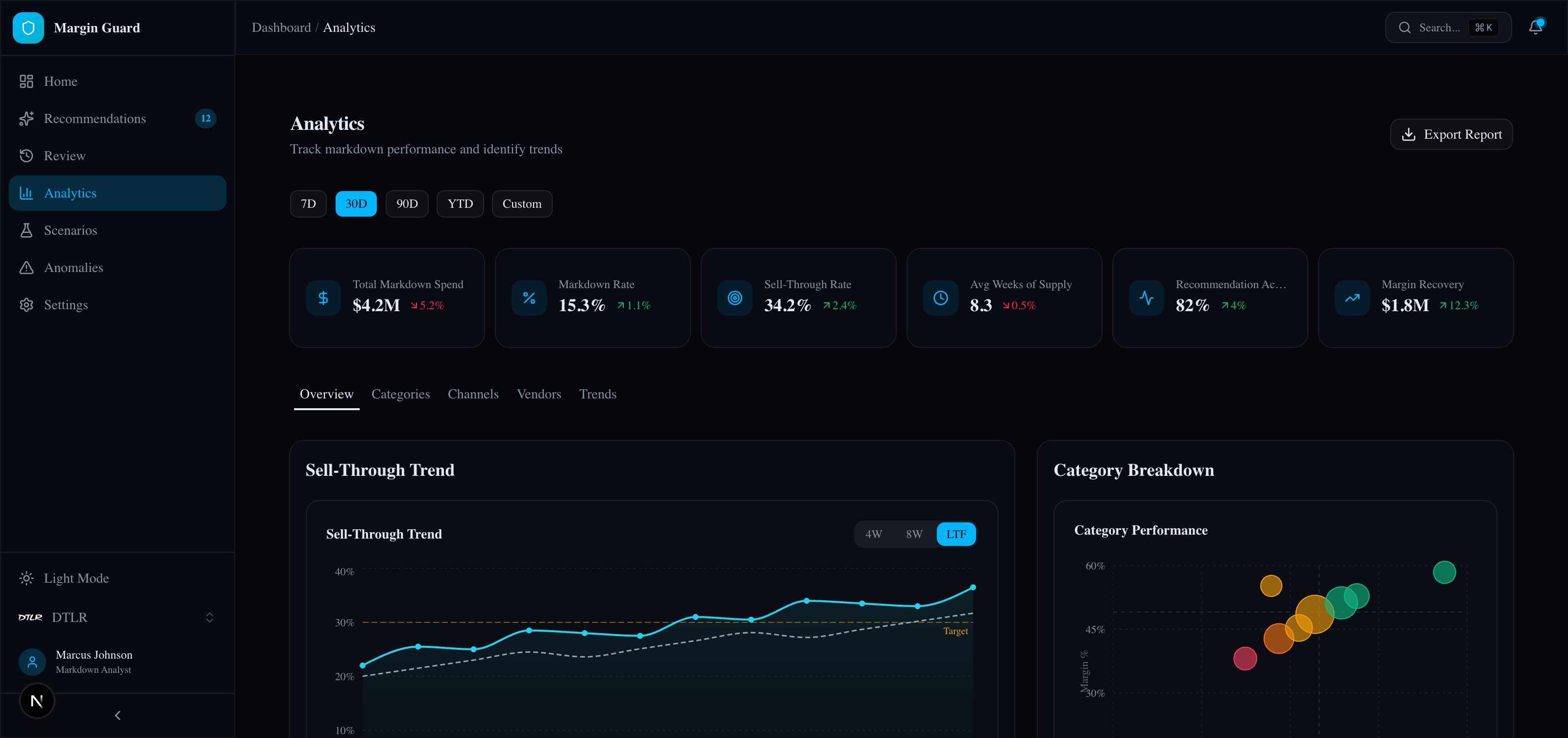
Task: Switch trend chart to 8W
Action: pyautogui.click(x=914, y=534)
